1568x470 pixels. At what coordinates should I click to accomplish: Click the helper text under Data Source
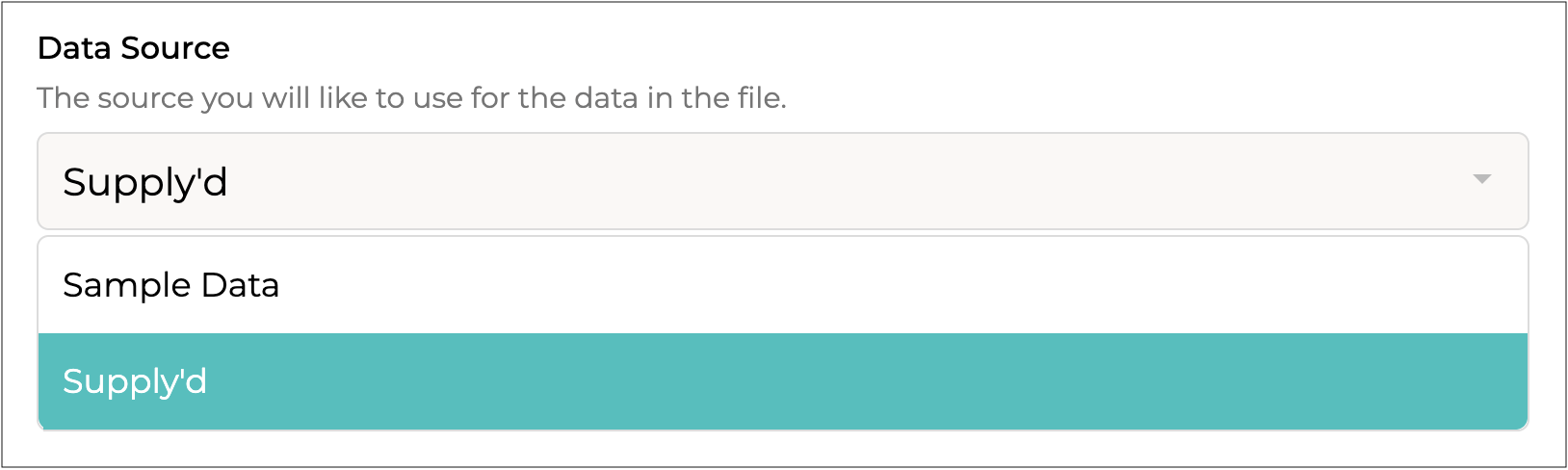click(x=411, y=98)
